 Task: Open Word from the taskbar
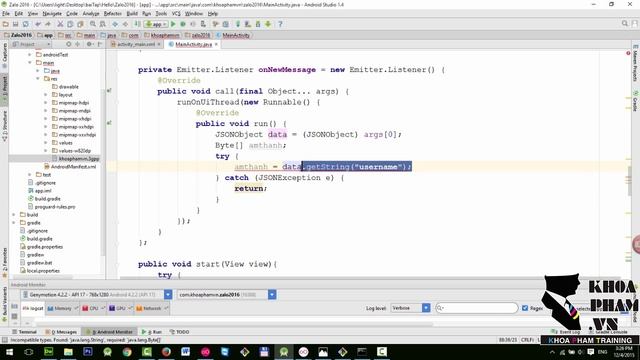tap(186, 351)
